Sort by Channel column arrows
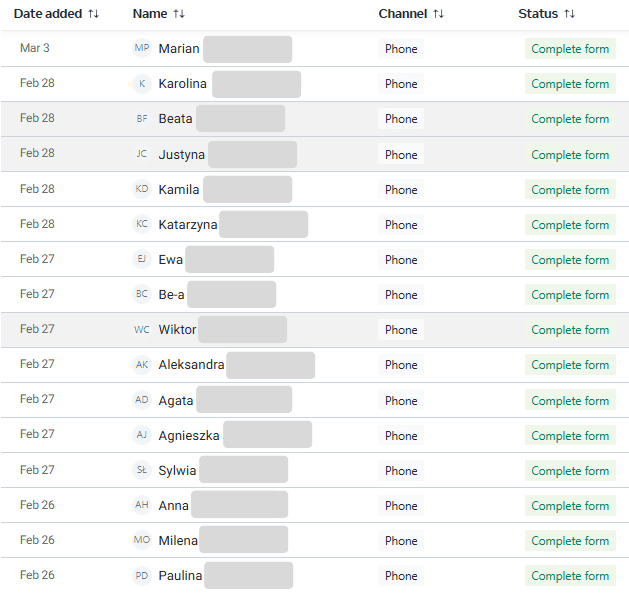This screenshot has height=593, width=629. [438, 14]
